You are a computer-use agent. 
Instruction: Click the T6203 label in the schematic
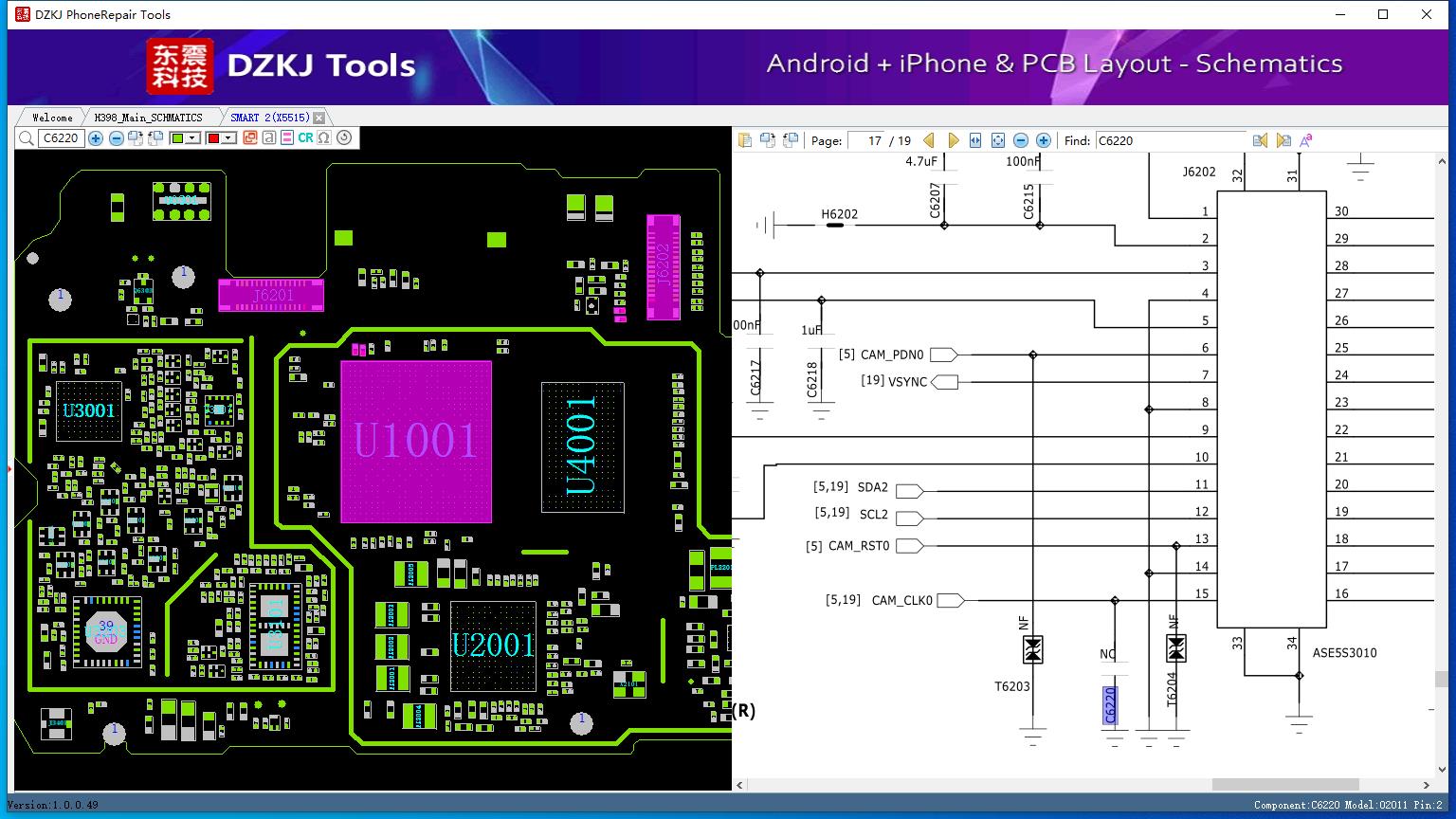pos(1012,686)
